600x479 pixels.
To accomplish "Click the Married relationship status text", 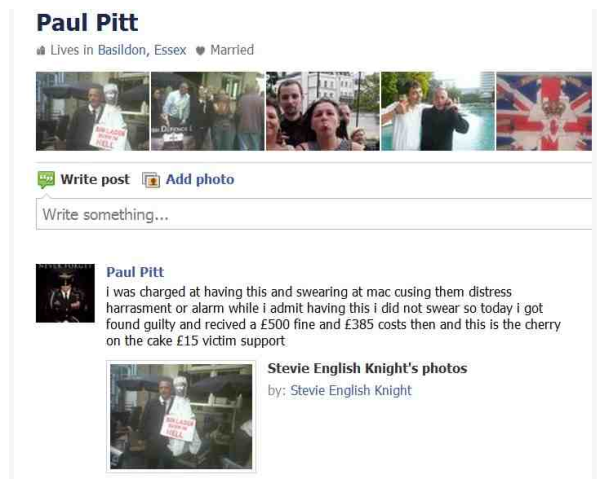I will click(232, 50).
